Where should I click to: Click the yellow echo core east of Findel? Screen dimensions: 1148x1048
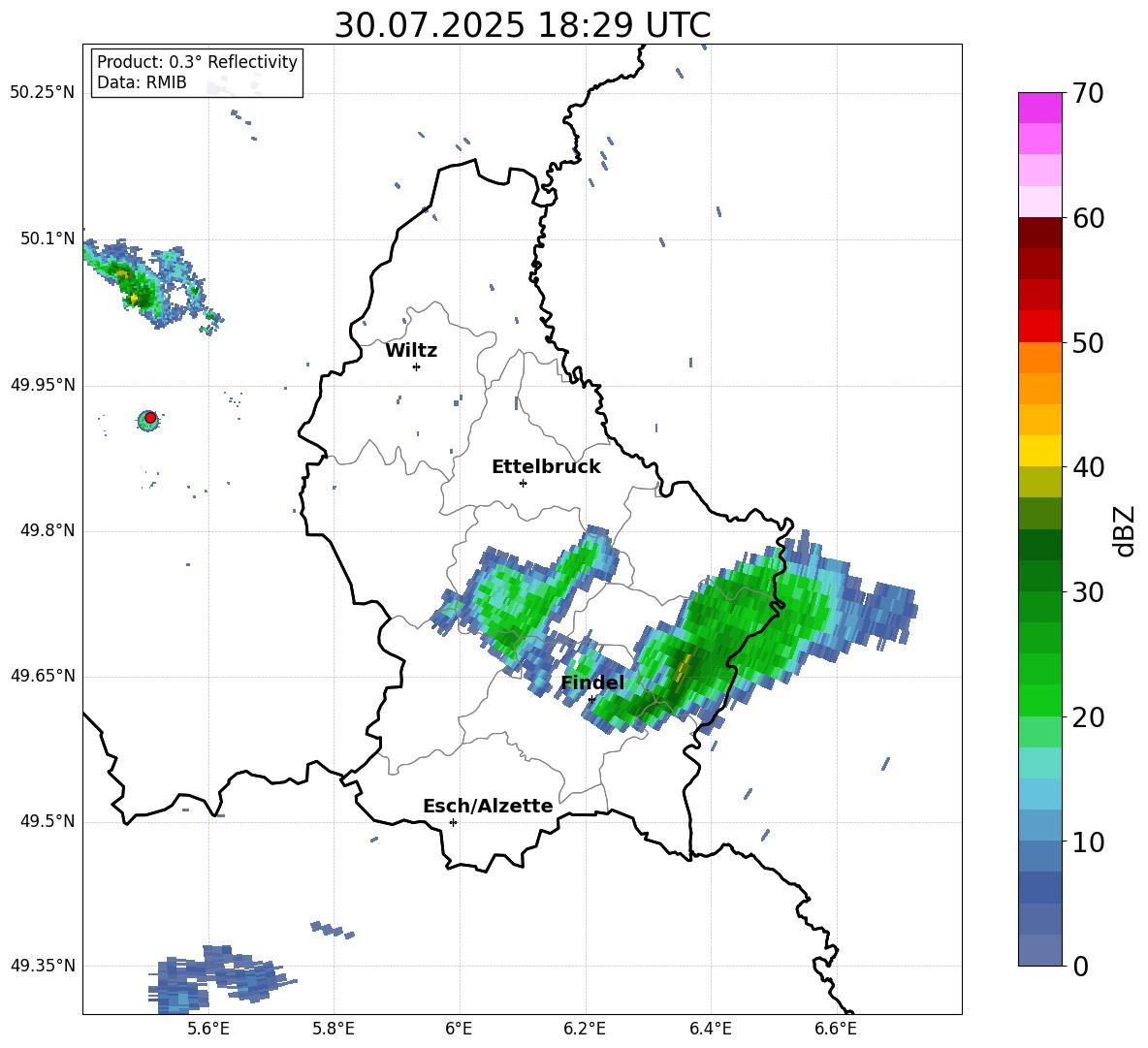tap(685, 667)
